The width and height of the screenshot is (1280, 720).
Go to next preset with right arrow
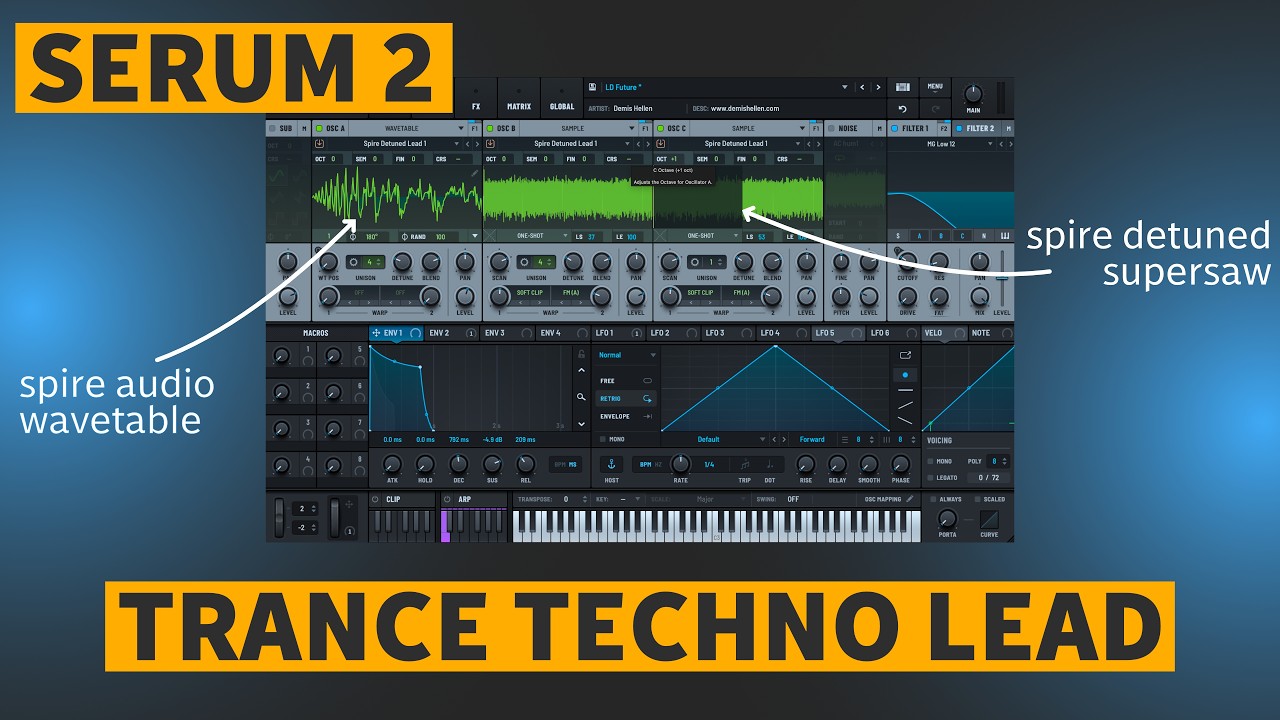click(878, 87)
